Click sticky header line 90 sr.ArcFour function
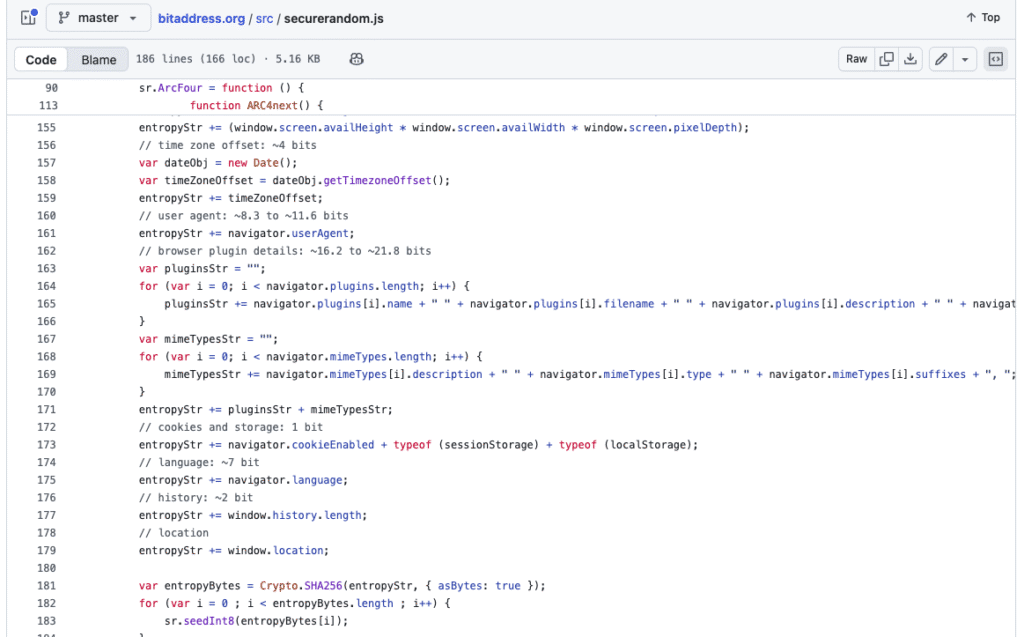Viewport: 1024px width, 637px height. point(220,88)
